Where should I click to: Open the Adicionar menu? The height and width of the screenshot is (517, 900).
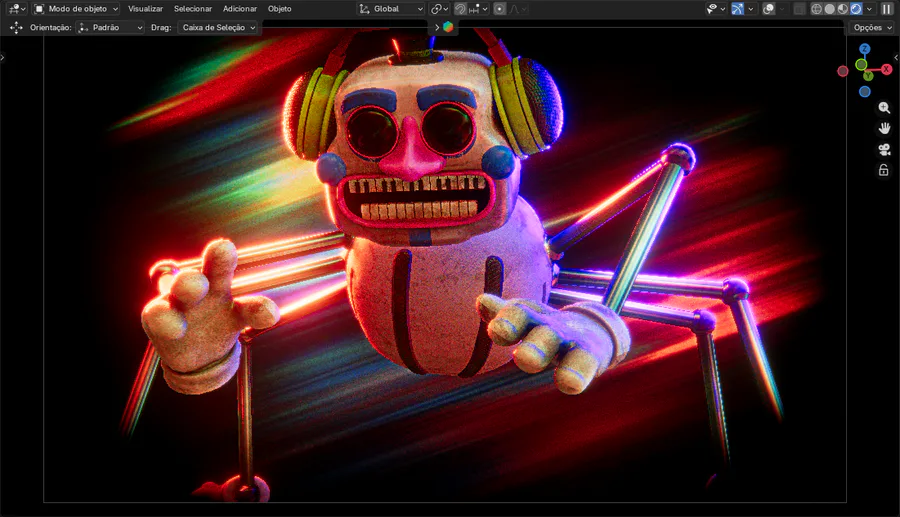pyautogui.click(x=240, y=9)
